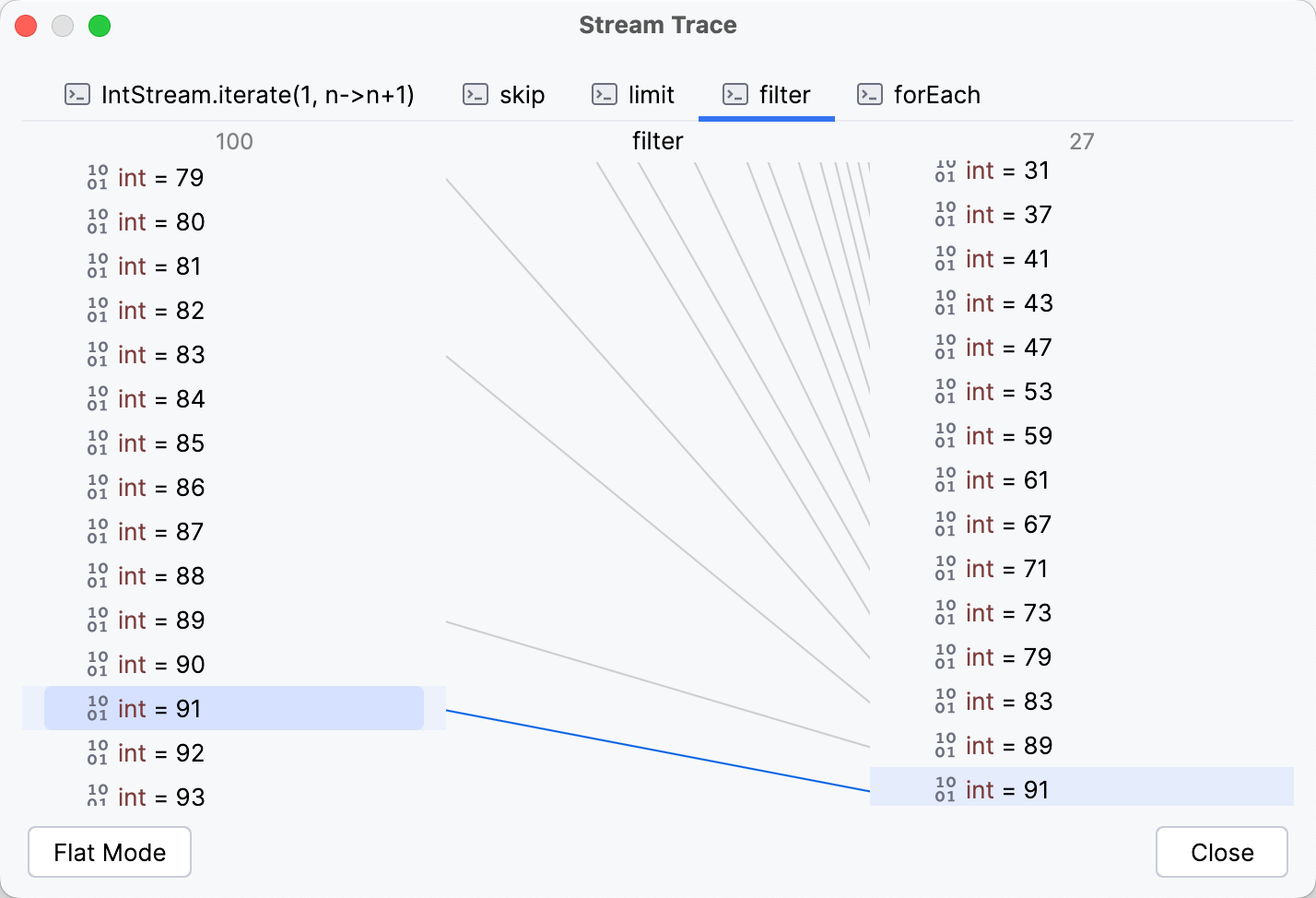Click the int type icon beside int = 31
1316x898 pixels.
[x=945, y=170]
